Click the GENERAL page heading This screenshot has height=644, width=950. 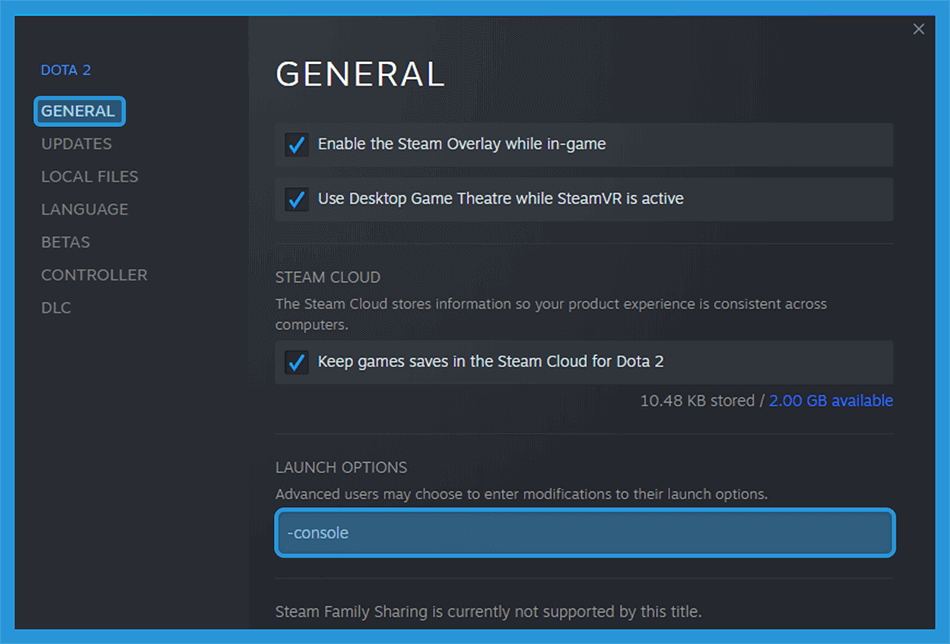pos(360,75)
